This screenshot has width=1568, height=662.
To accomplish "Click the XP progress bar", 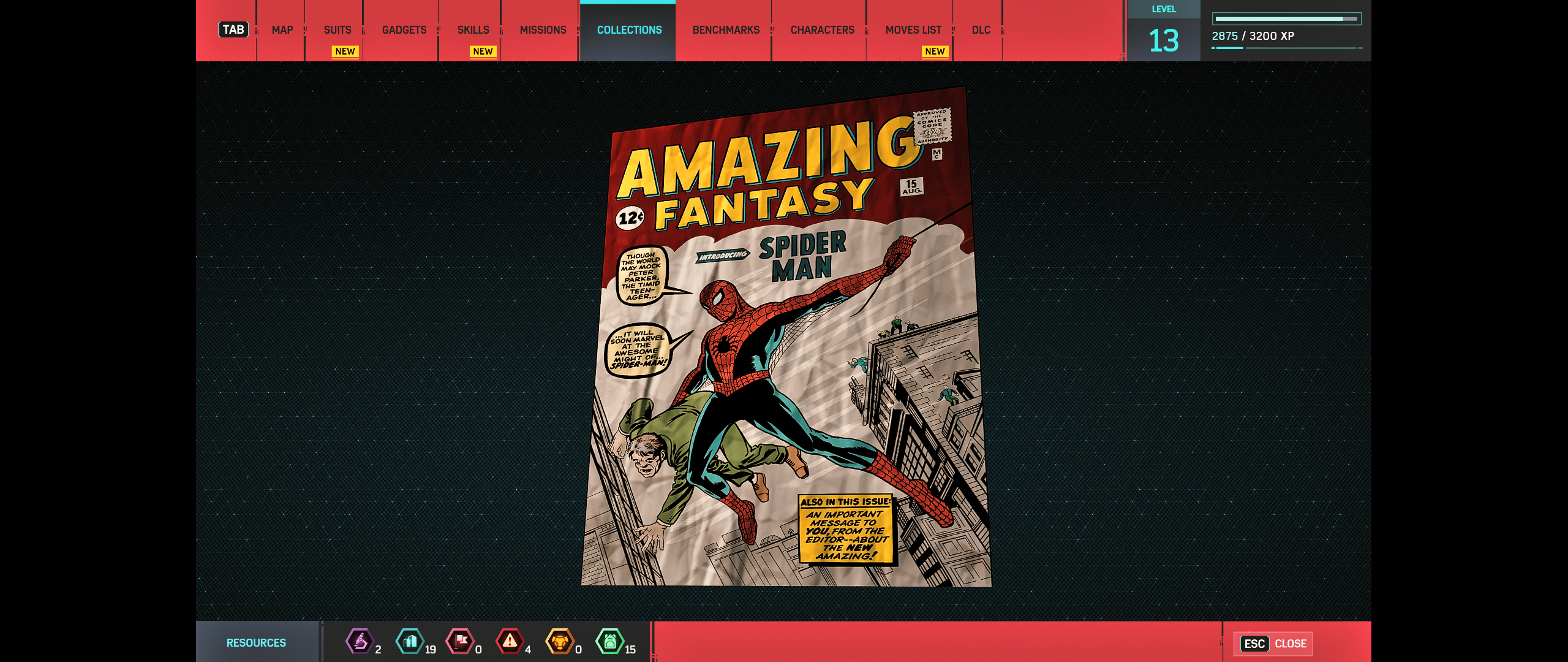I will (x=1286, y=19).
